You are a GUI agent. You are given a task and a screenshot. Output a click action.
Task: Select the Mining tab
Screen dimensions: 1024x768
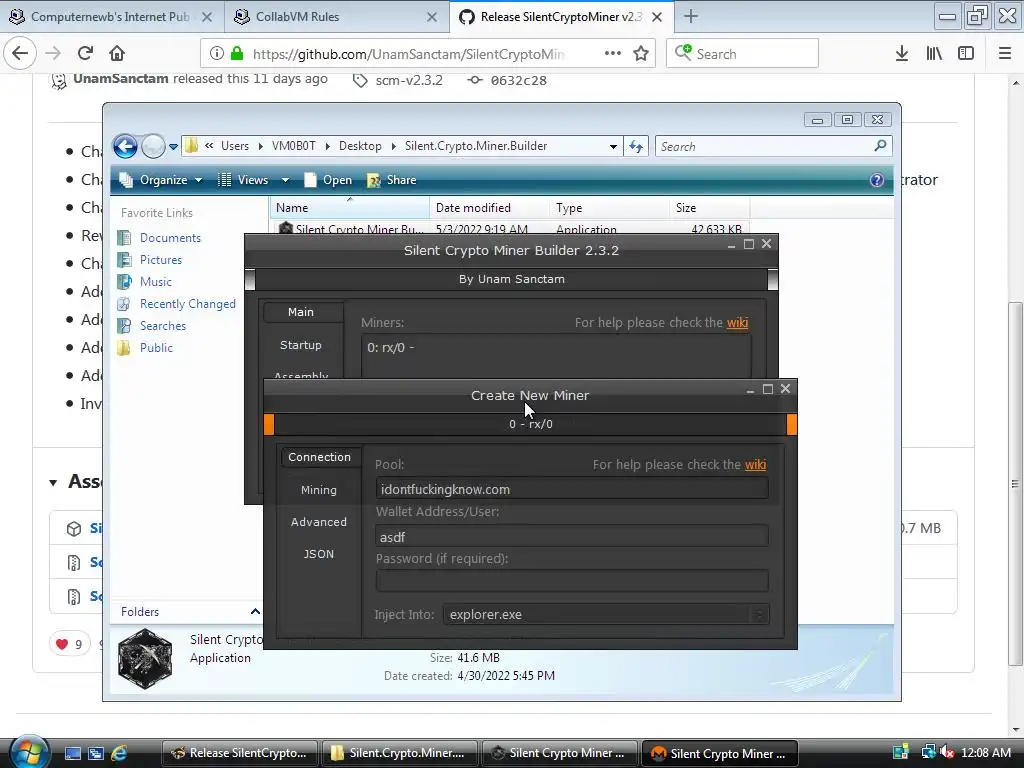pos(319,490)
